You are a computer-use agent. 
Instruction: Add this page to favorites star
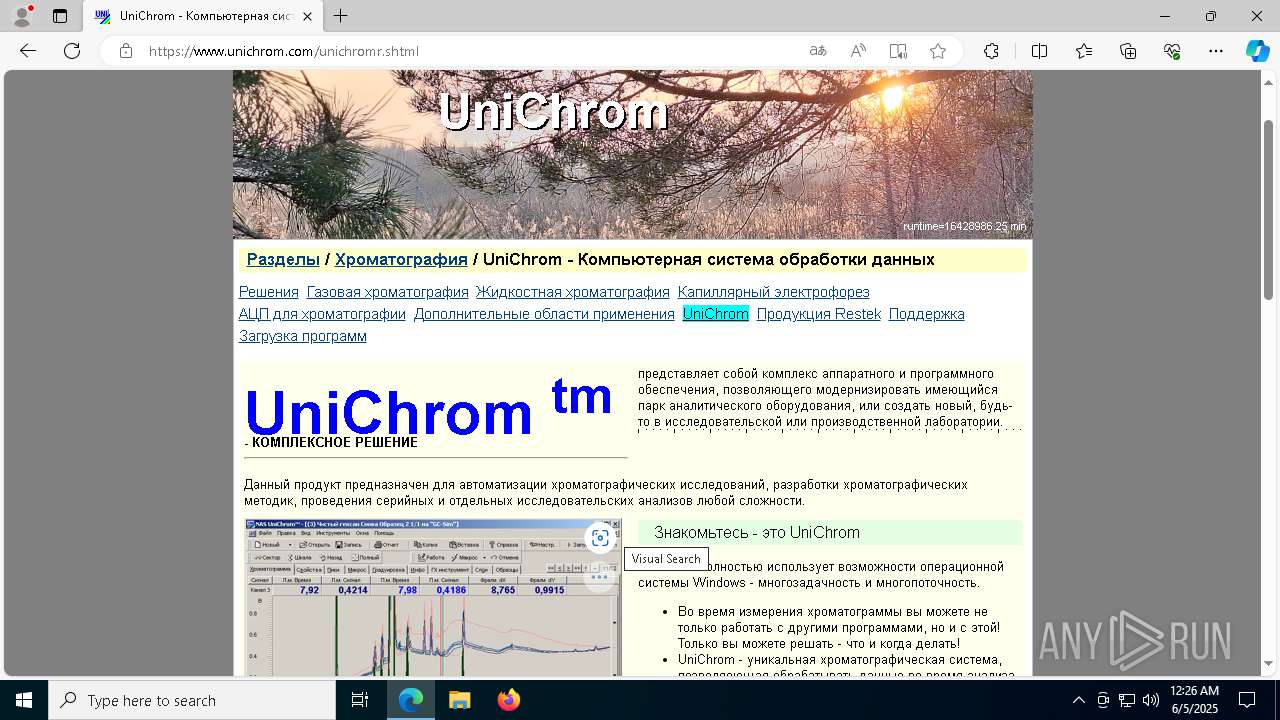(x=938, y=51)
